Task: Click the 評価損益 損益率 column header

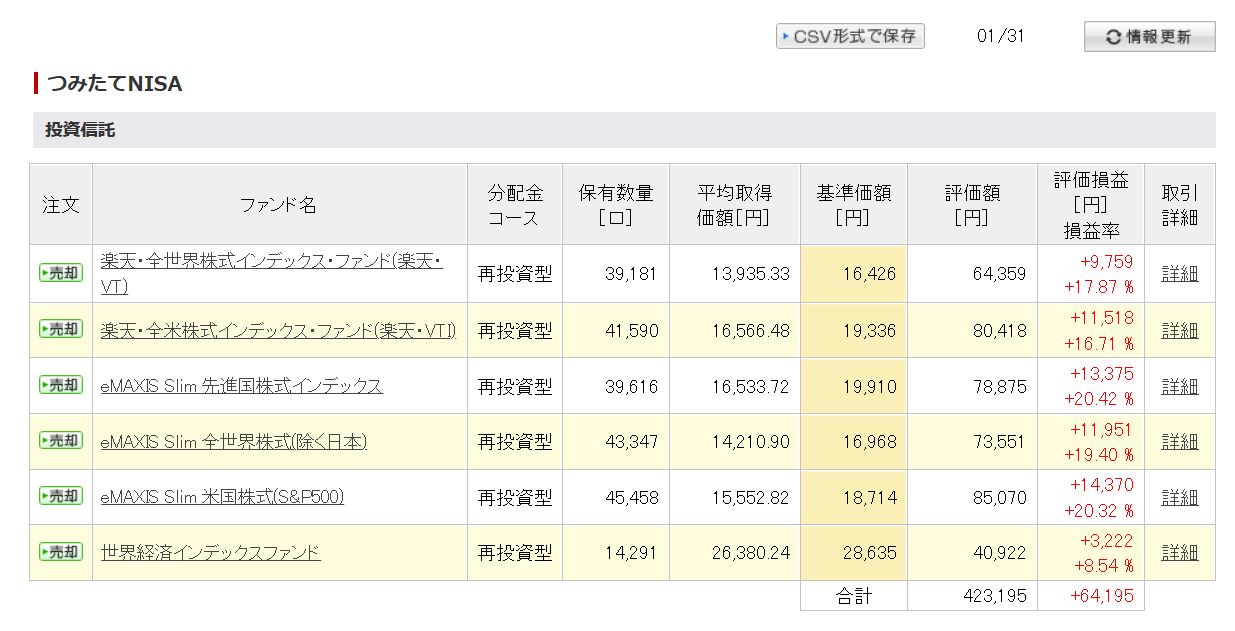Action: (1091, 204)
